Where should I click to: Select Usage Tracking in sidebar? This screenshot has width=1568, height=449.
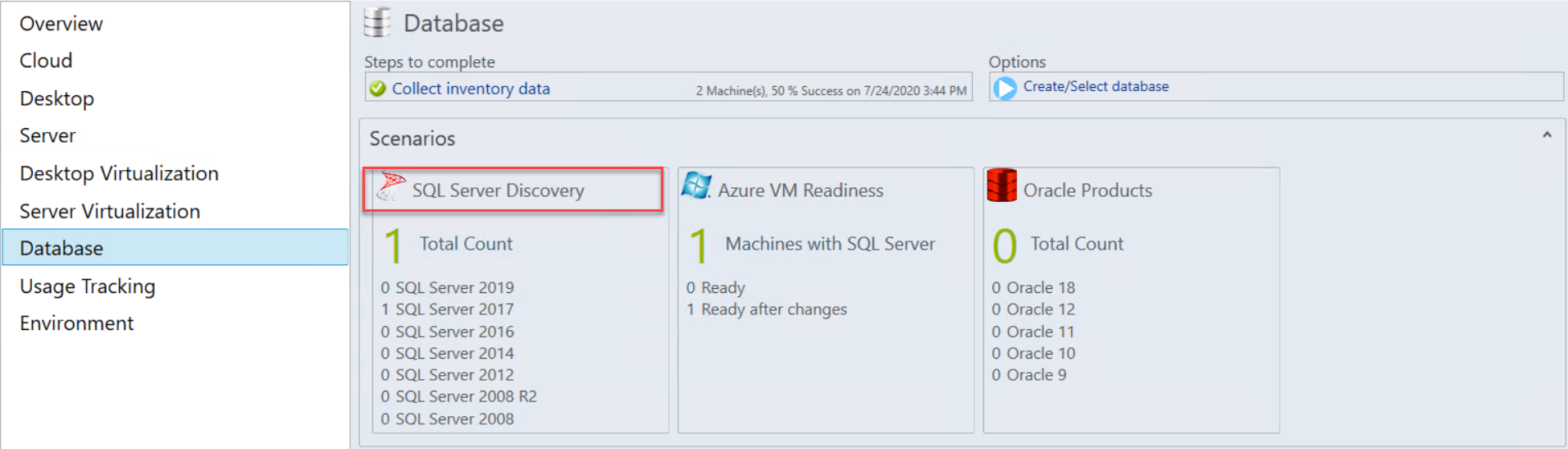tap(88, 286)
